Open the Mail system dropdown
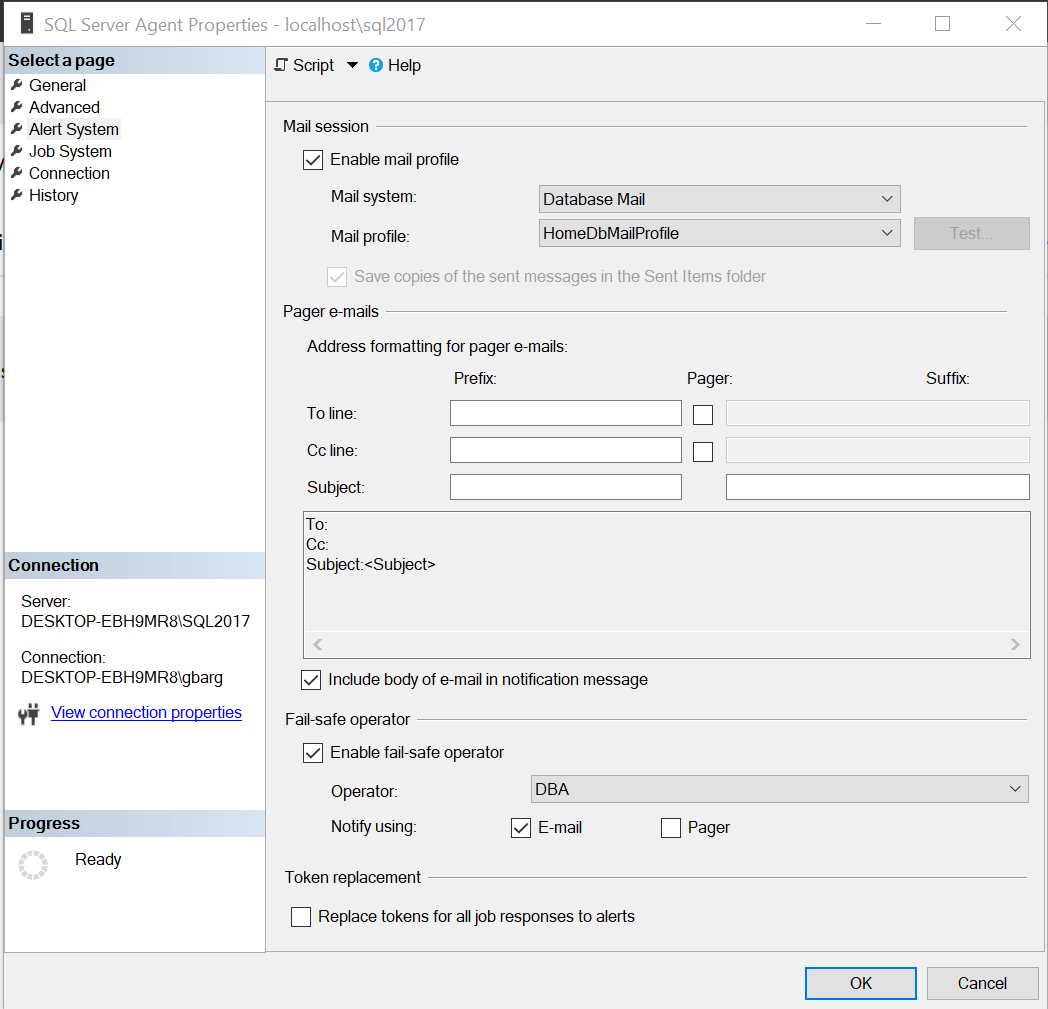 point(719,199)
